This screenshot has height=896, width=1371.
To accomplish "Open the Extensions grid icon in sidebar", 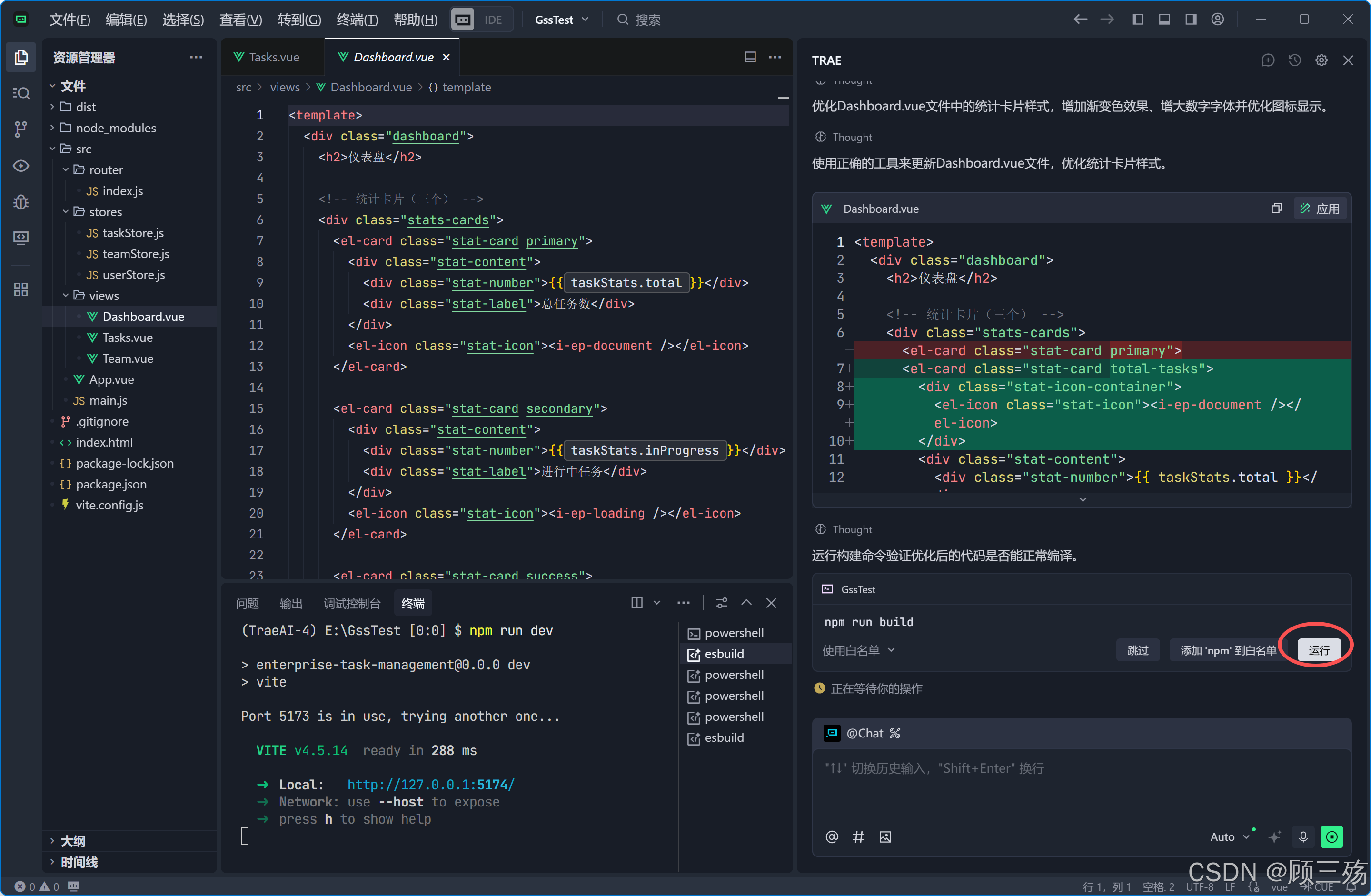I will [x=21, y=289].
